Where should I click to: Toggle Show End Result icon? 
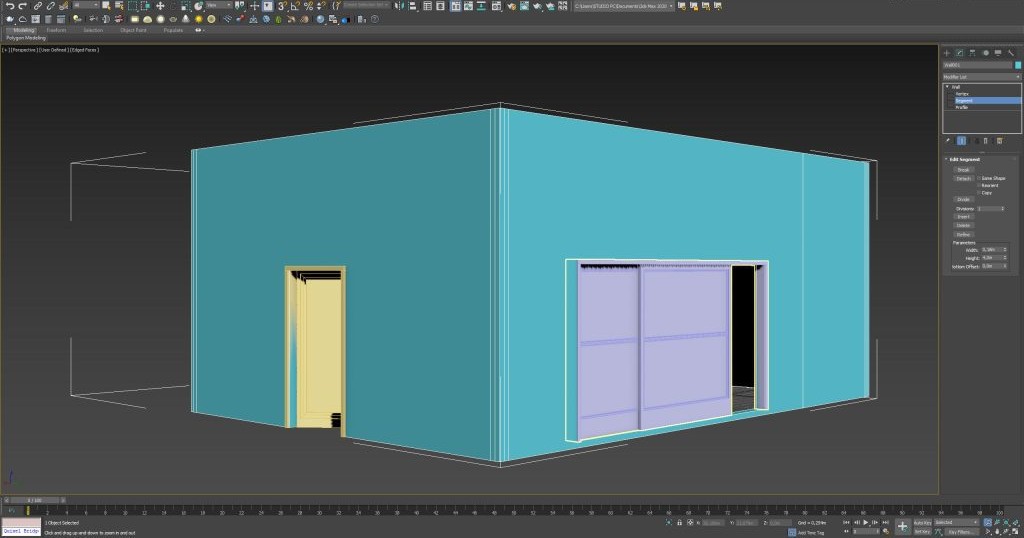point(961,140)
